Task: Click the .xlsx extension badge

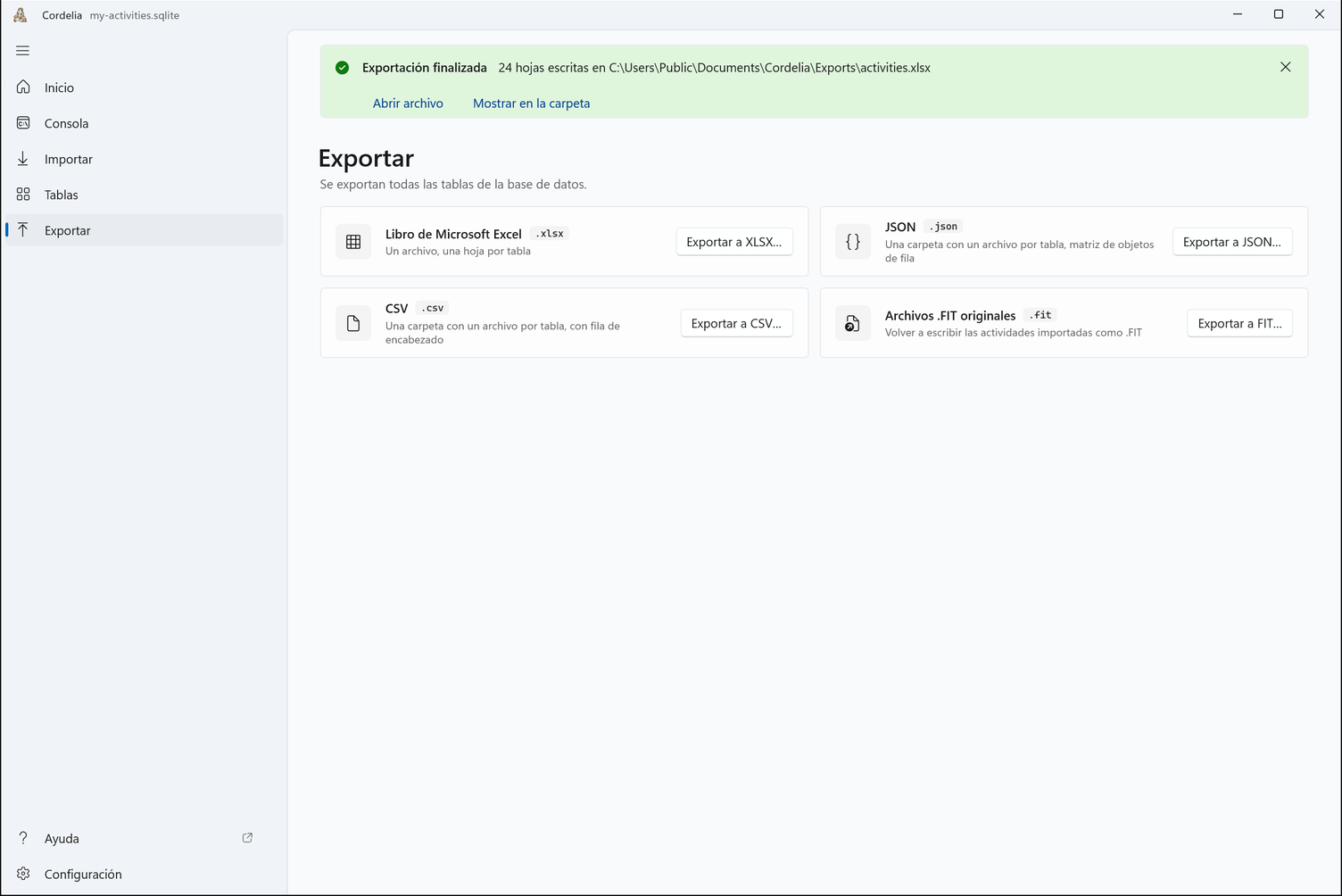Action: pos(550,234)
